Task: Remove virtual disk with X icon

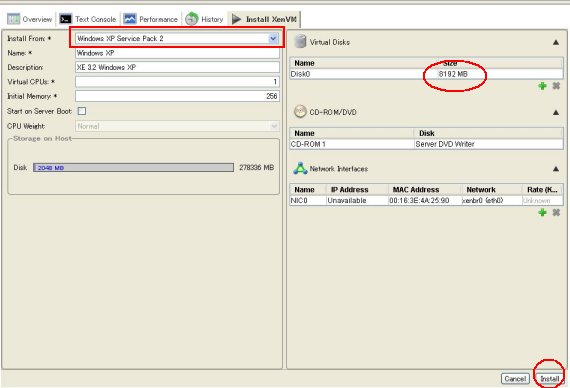Action: [556, 86]
